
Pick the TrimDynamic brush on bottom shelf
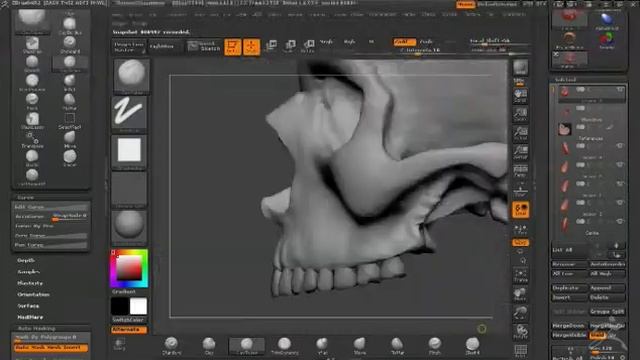pyautogui.click(x=284, y=346)
